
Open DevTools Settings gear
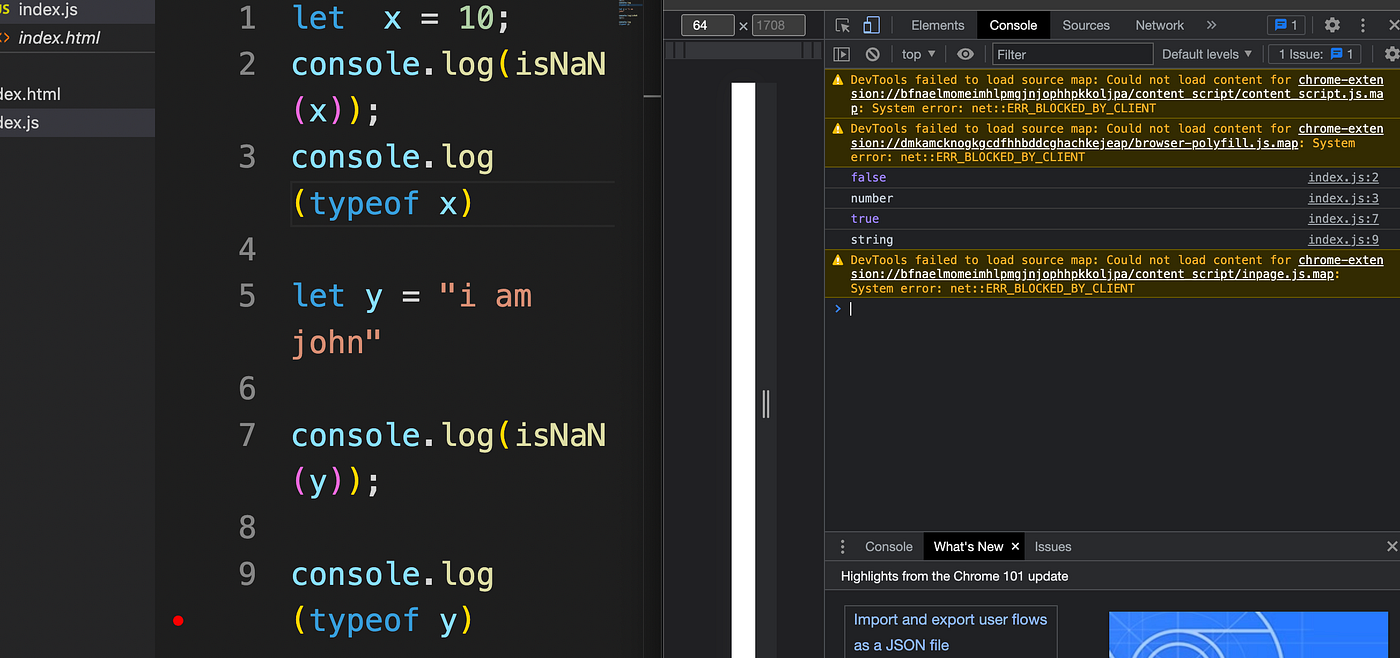(1332, 25)
